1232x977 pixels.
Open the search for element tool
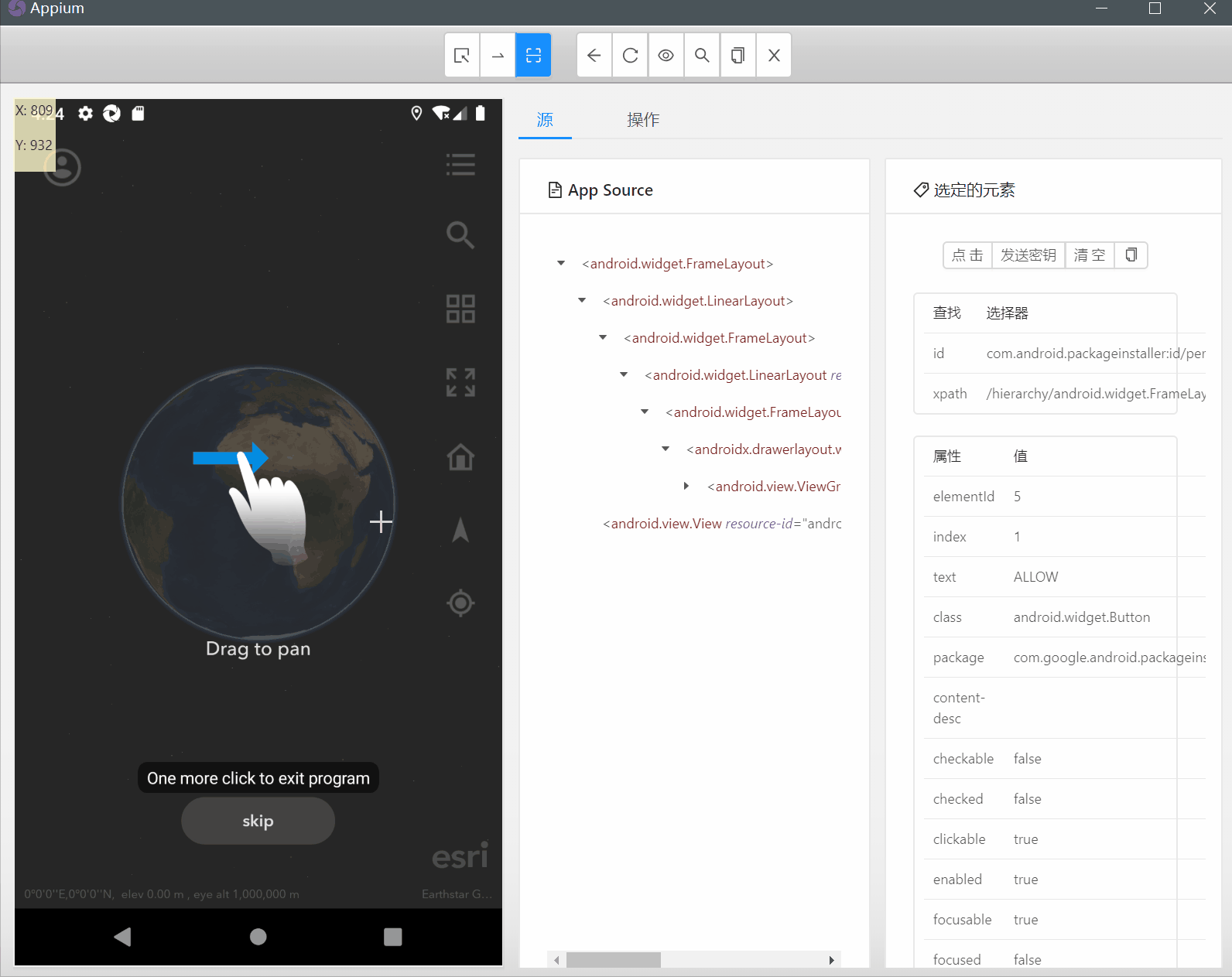pos(702,55)
